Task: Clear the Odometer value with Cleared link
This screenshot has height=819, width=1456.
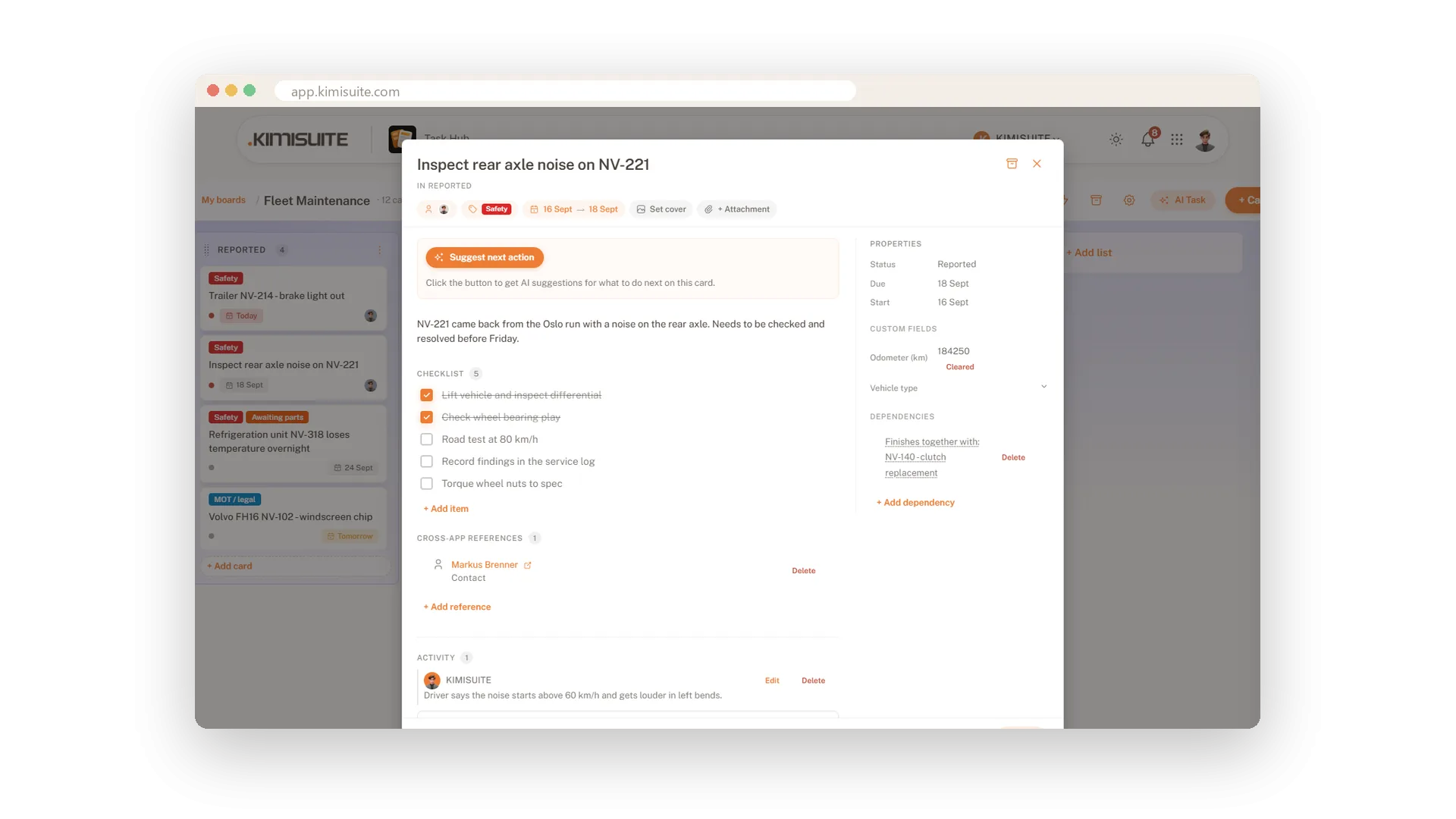Action: 960,367
